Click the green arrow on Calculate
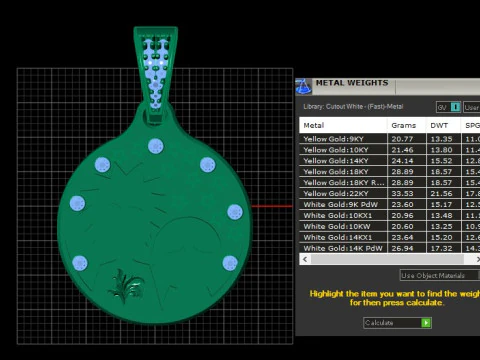Viewport: 480px width, 360px height. pos(426,323)
